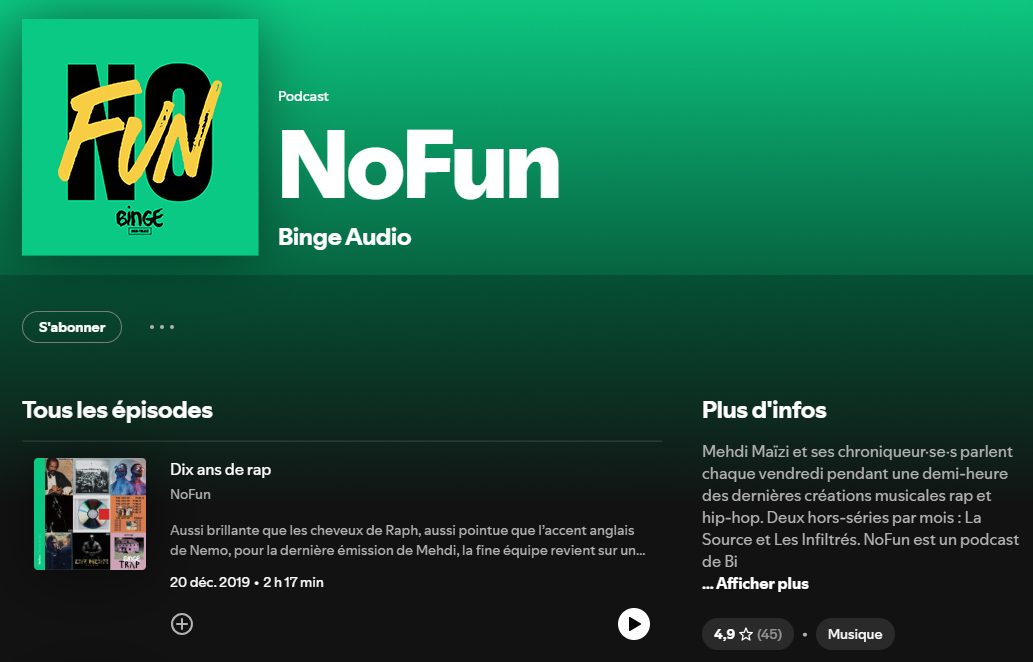The height and width of the screenshot is (662, 1033).
Task: Play the Dix ans de rap episode
Action: (x=633, y=624)
